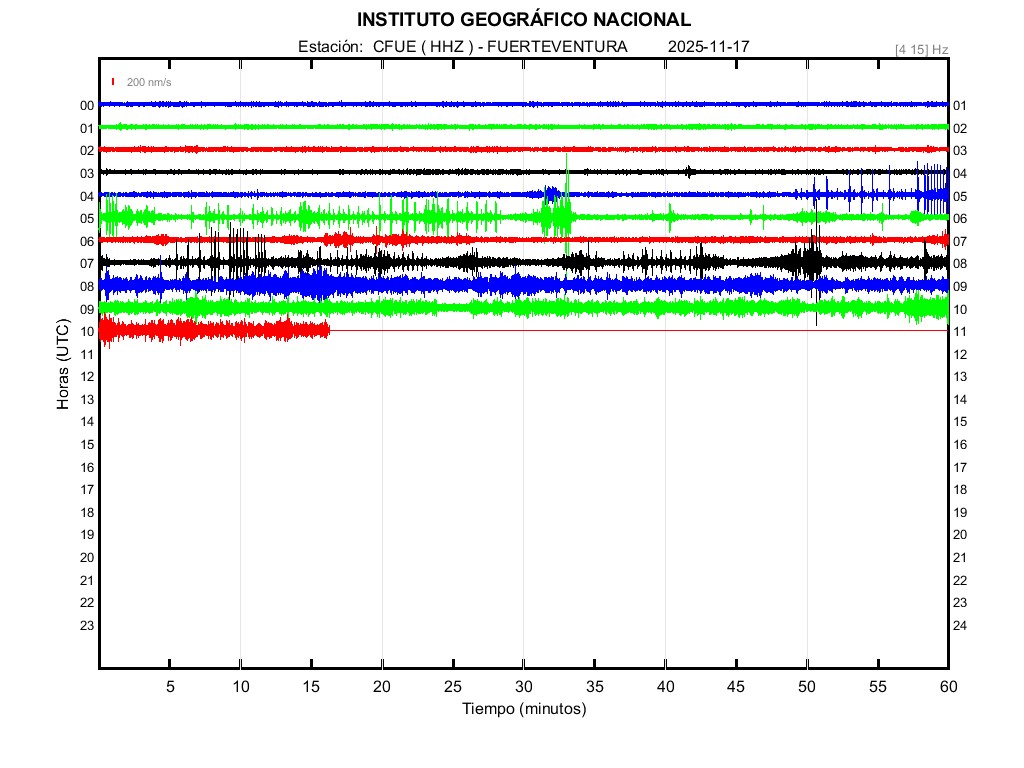Screen dimensions: 1024x768
Task: Click the 45 minute tick label
Action: tap(735, 687)
